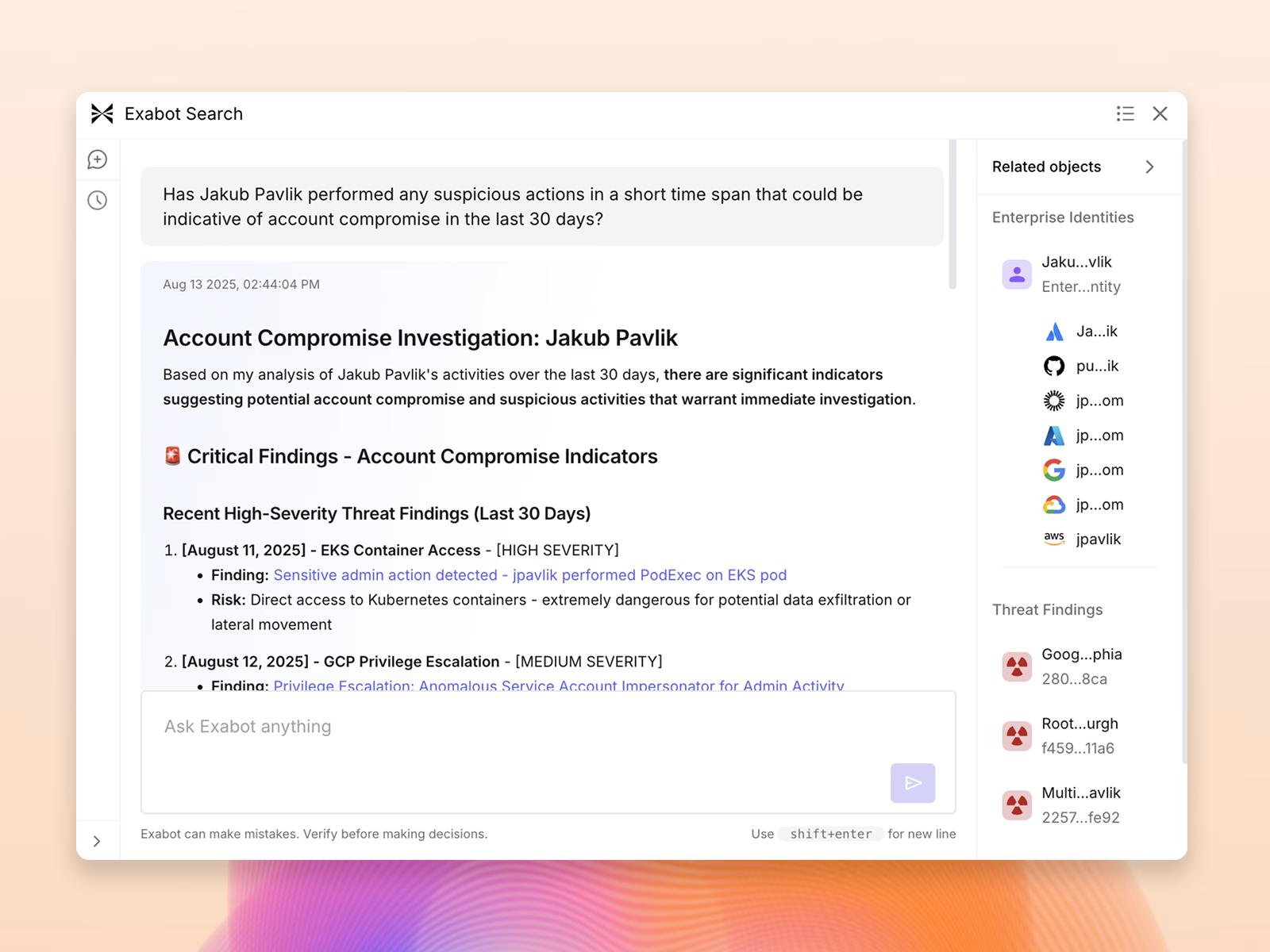The width and height of the screenshot is (1270, 952).
Task: Open the Goog...phia threat finding icon
Action: point(1017,667)
